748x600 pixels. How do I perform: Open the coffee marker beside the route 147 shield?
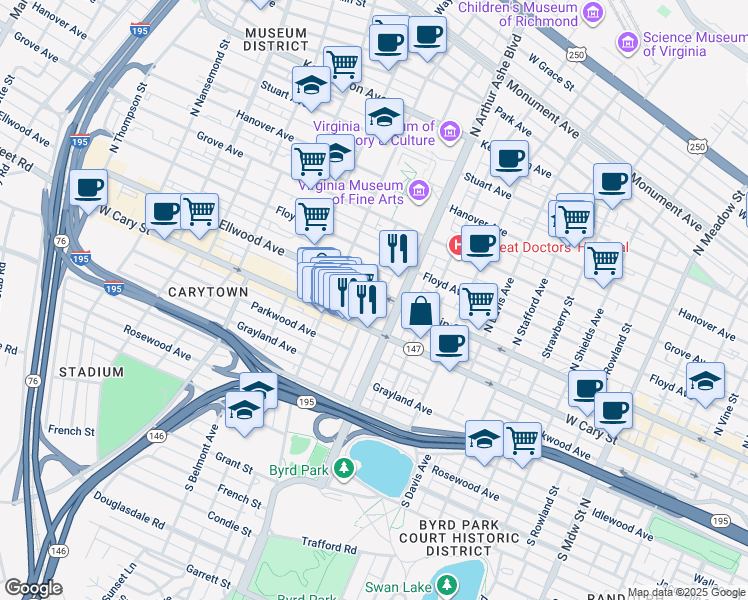[x=449, y=346]
